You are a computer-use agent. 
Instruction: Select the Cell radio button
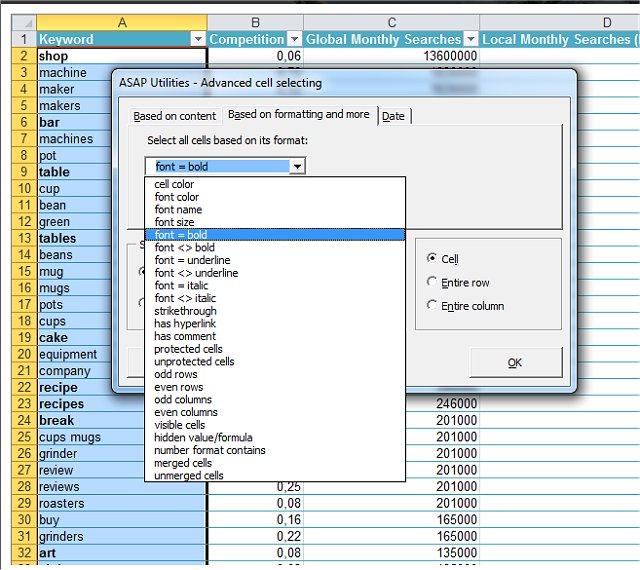pos(432,259)
